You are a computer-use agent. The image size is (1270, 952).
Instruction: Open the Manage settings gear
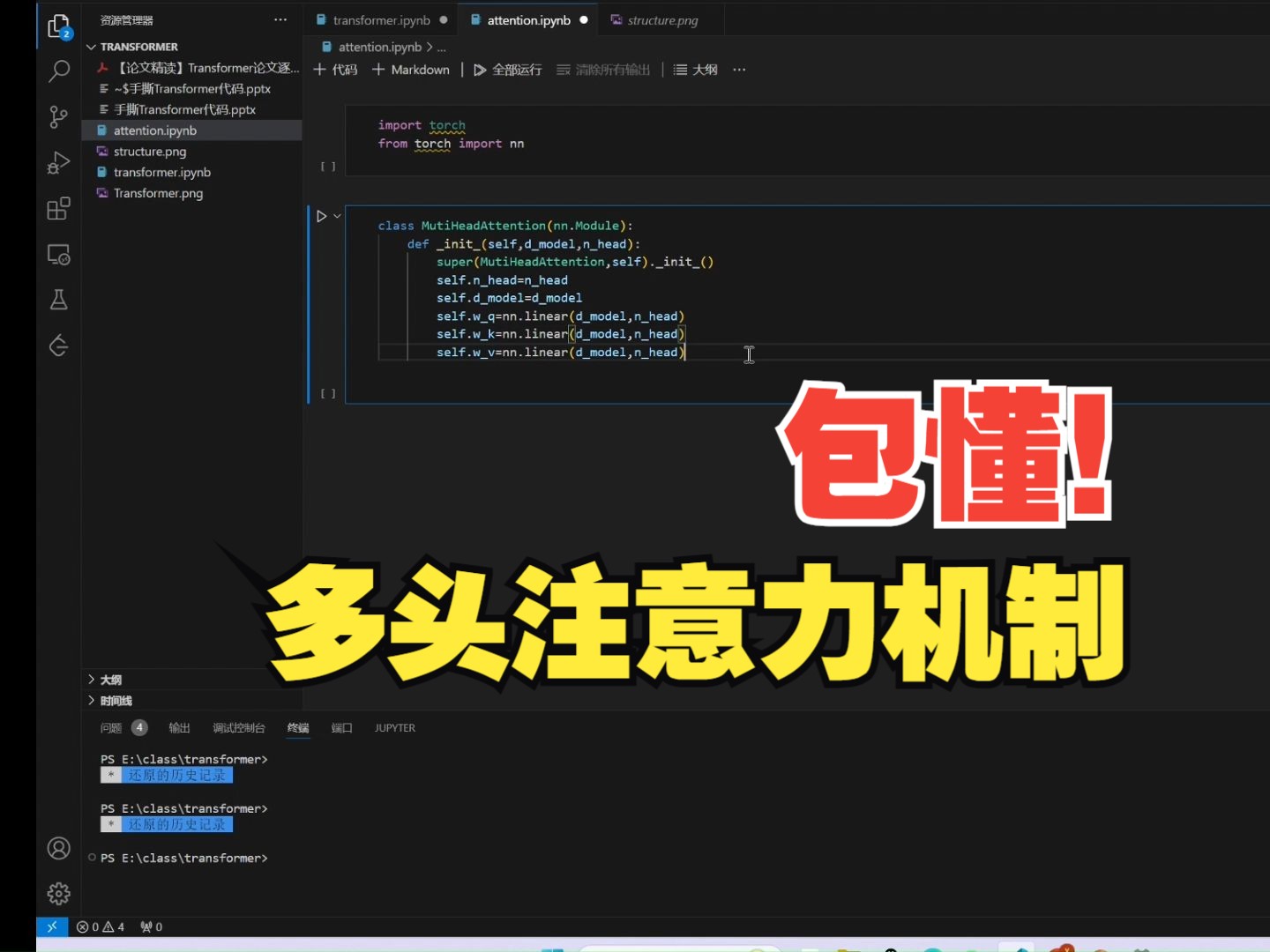pyautogui.click(x=59, y=894)
